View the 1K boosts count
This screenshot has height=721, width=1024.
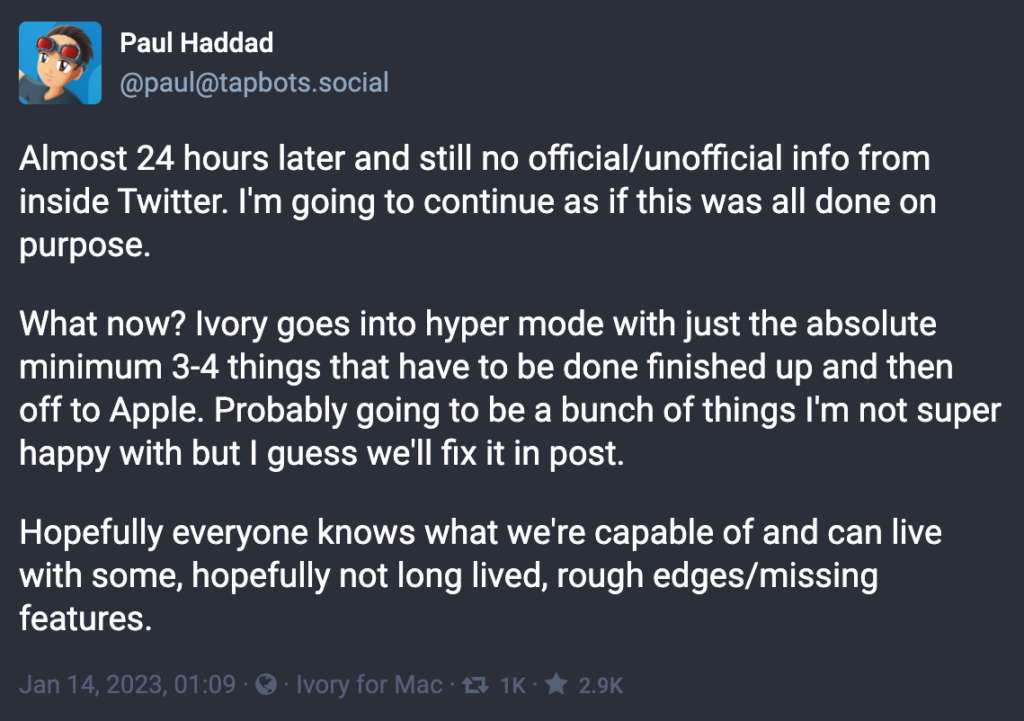click(x=513, y=685)
